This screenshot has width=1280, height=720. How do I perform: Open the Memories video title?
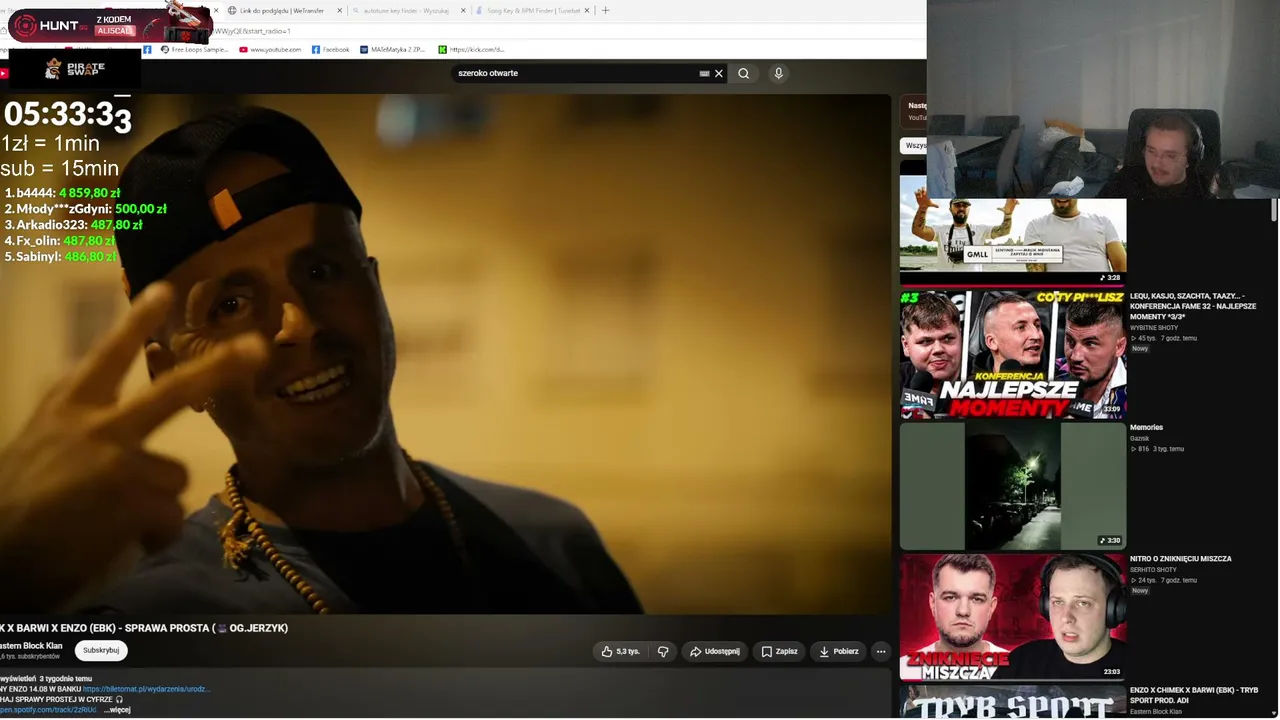coord(1146,427)
